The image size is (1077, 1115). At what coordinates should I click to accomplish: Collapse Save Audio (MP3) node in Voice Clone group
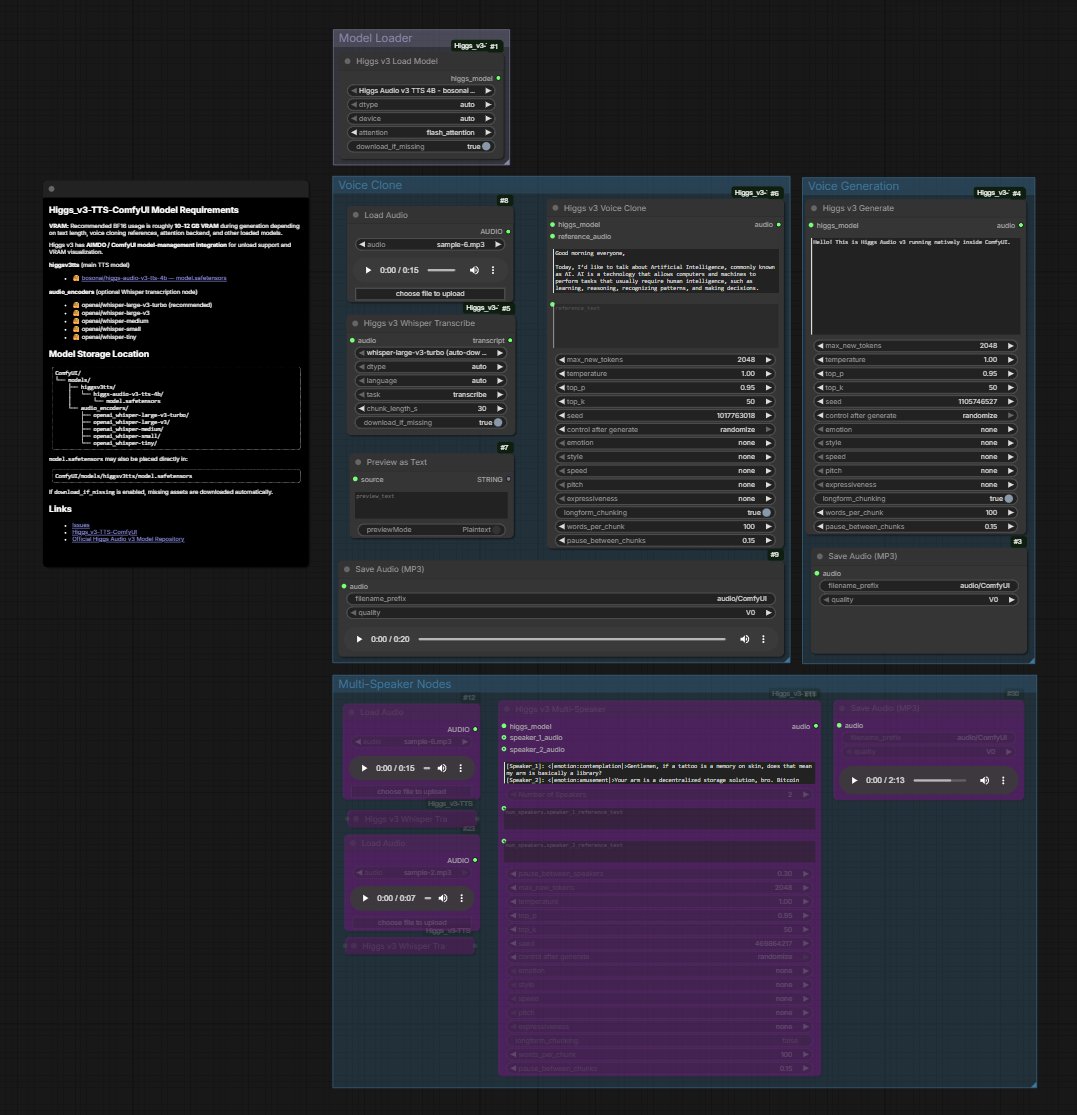click(347, 569)
